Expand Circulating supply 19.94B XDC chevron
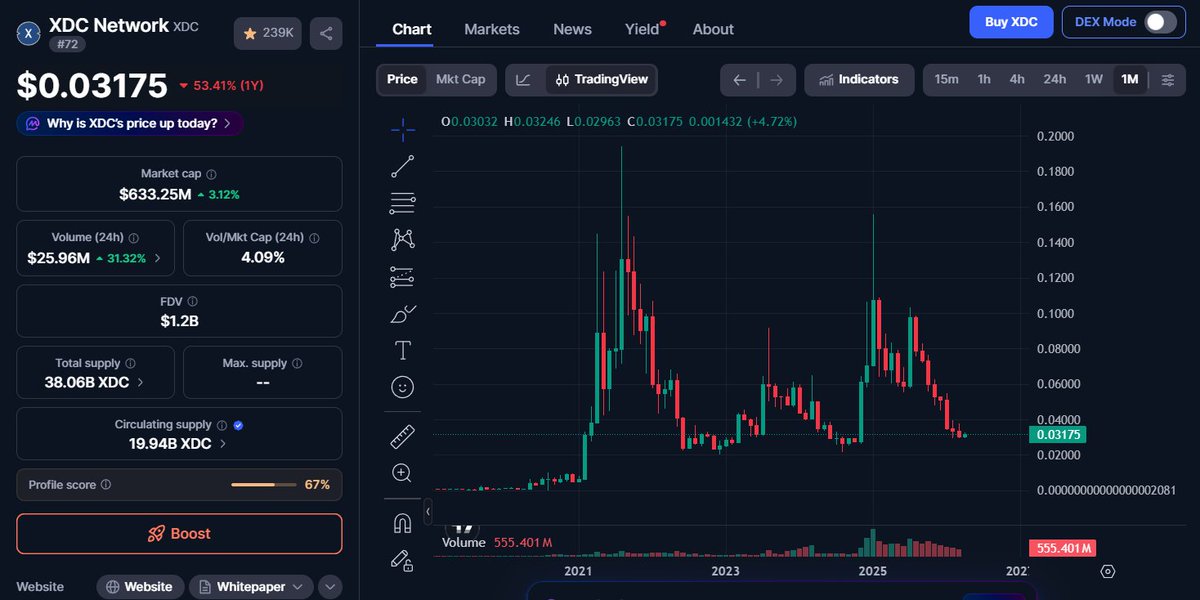1200x600 pixels. [222, 444]
